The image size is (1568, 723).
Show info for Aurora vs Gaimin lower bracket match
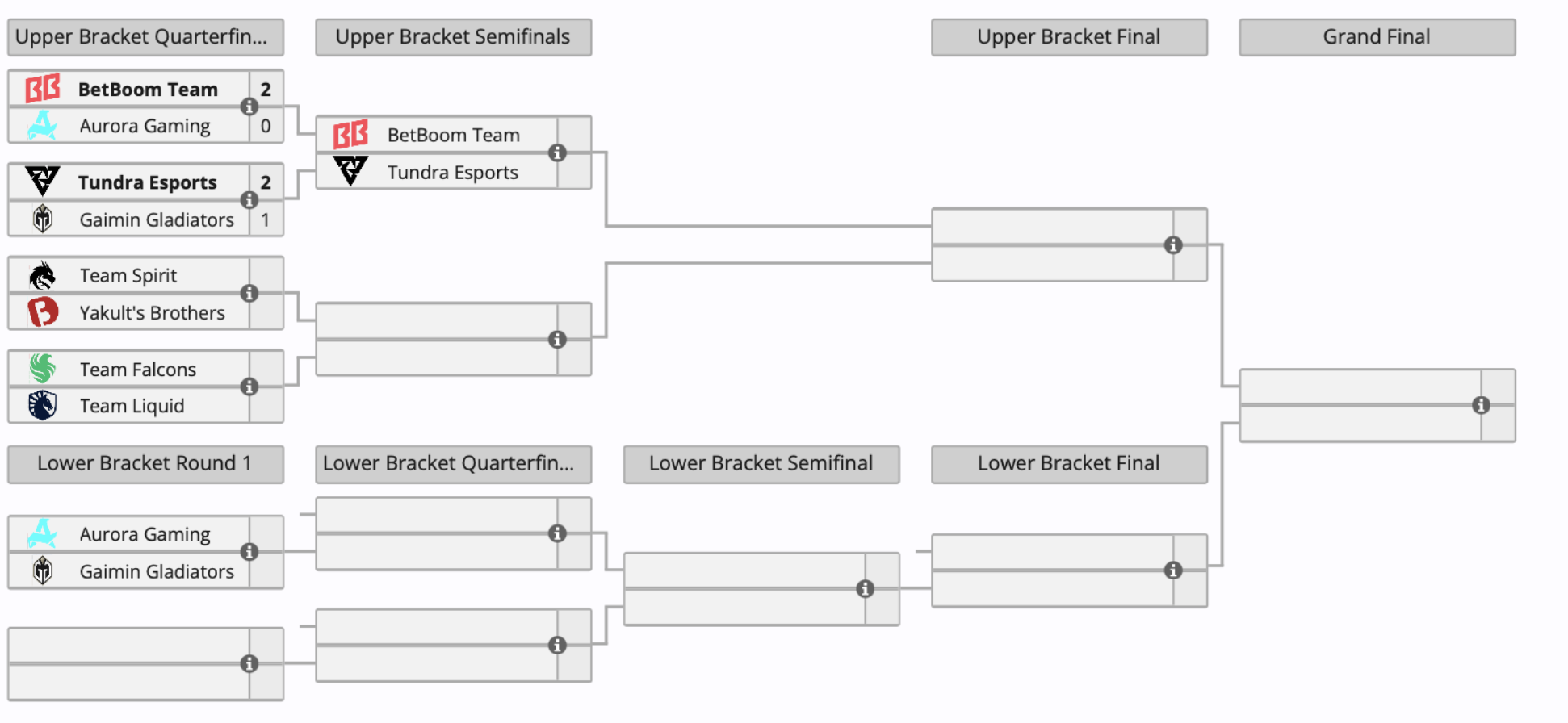[249, 552]
